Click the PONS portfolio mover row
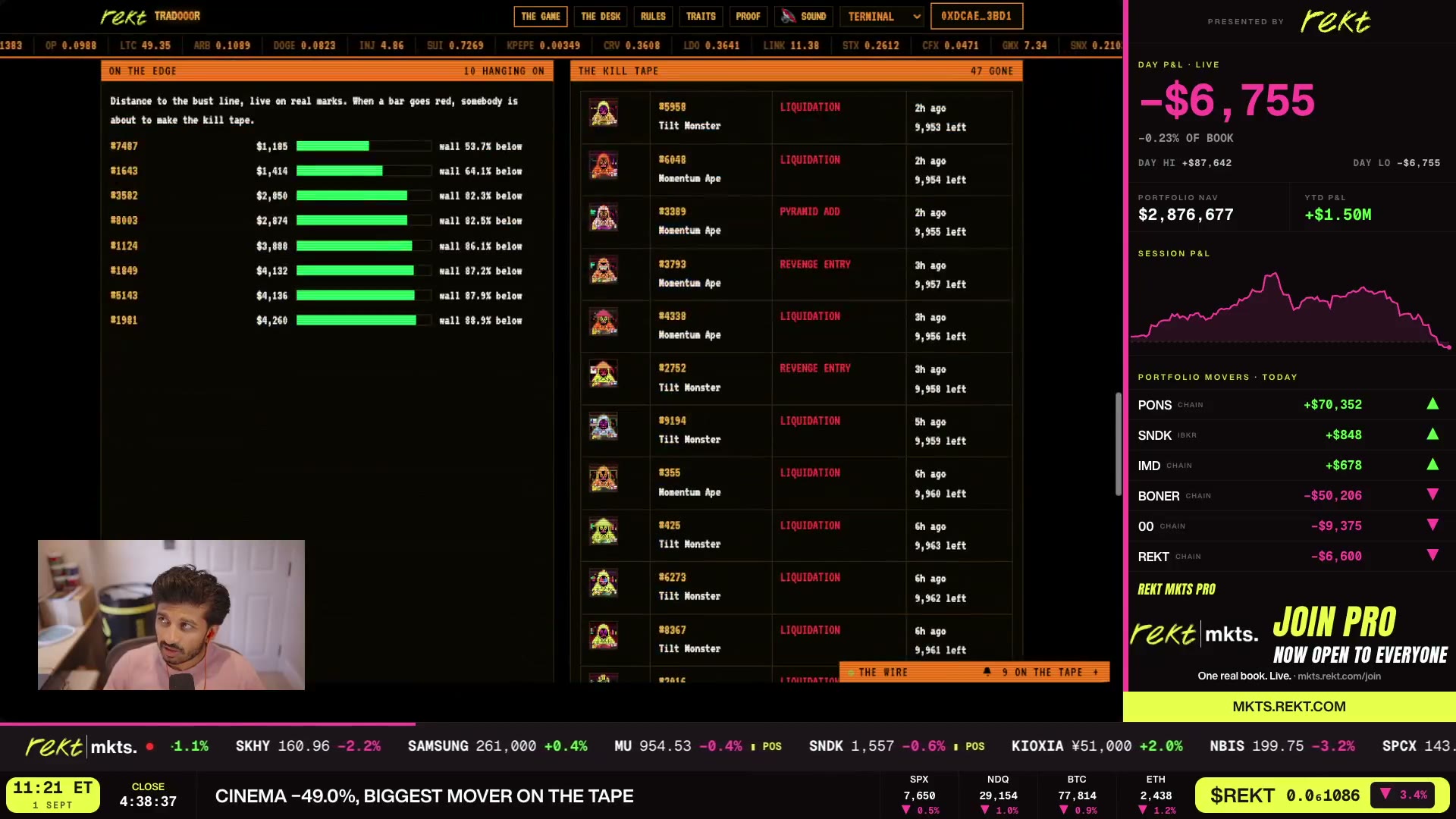This screenshot has width=1456, height=819. (1289, 404)
